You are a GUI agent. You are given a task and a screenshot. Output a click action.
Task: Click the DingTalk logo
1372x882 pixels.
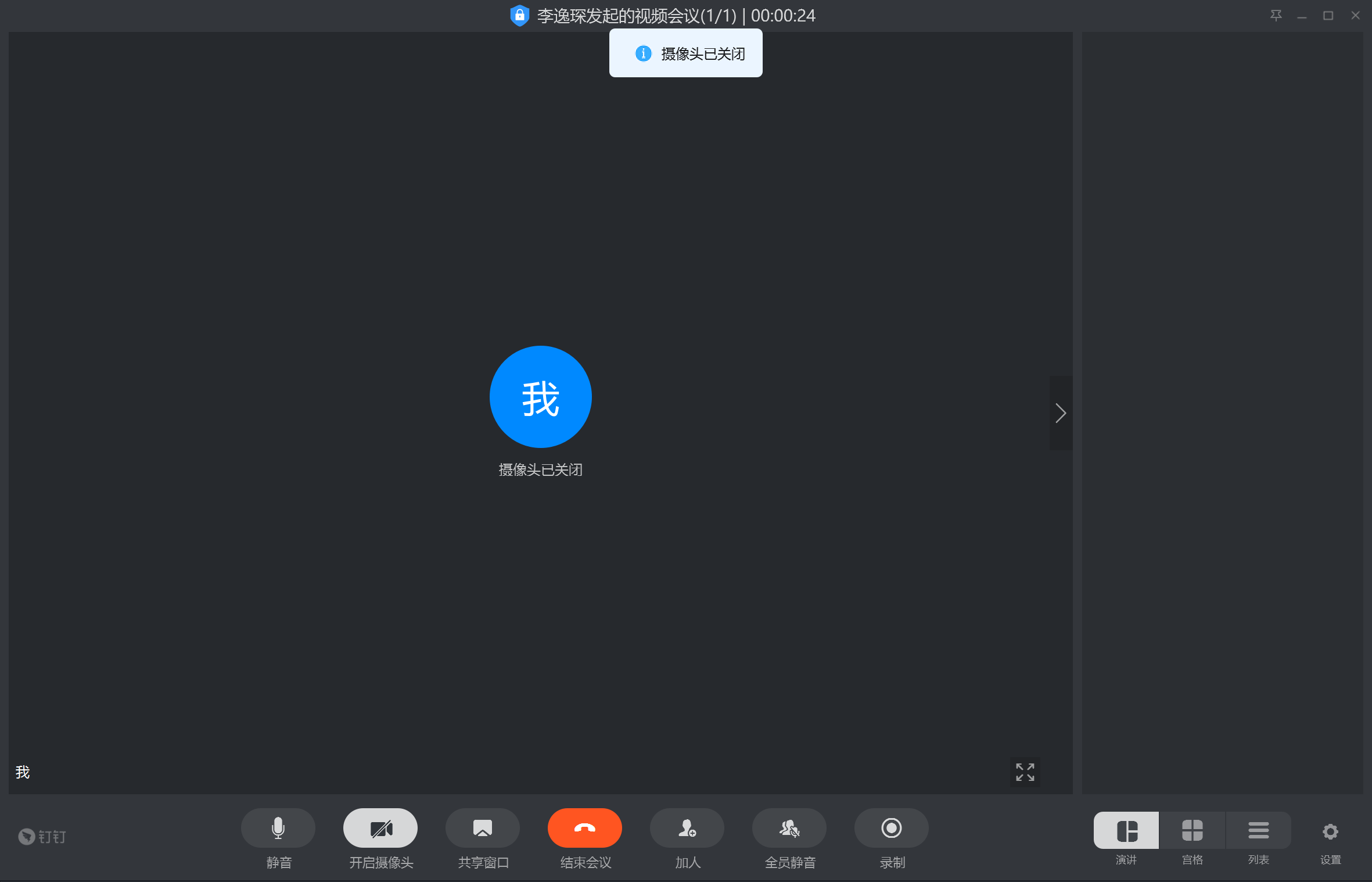(x=42, y=837)
